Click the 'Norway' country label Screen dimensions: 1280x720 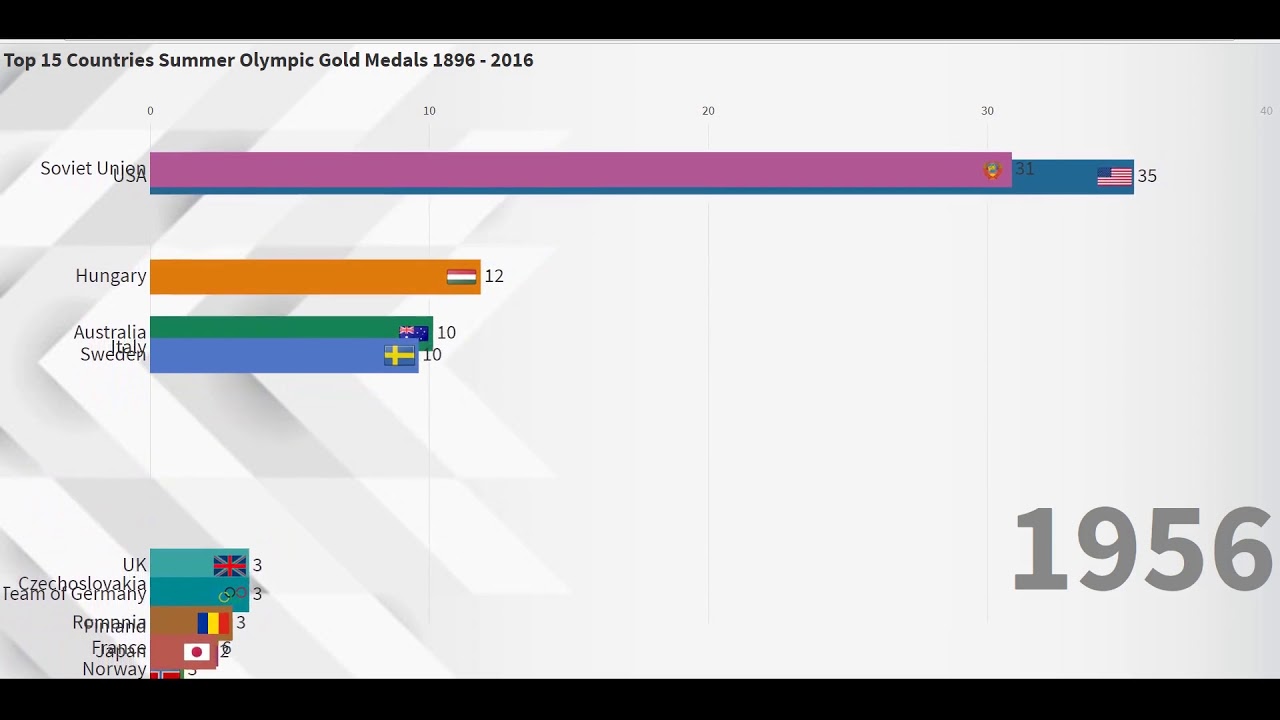(x=114, y=669)
